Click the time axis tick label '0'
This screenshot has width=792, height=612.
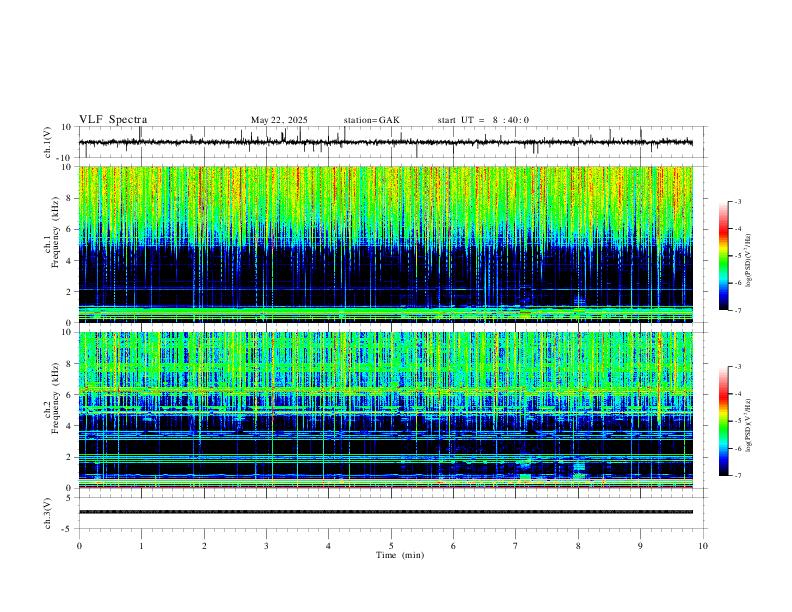pyautogui.click(x=79, y=546)
